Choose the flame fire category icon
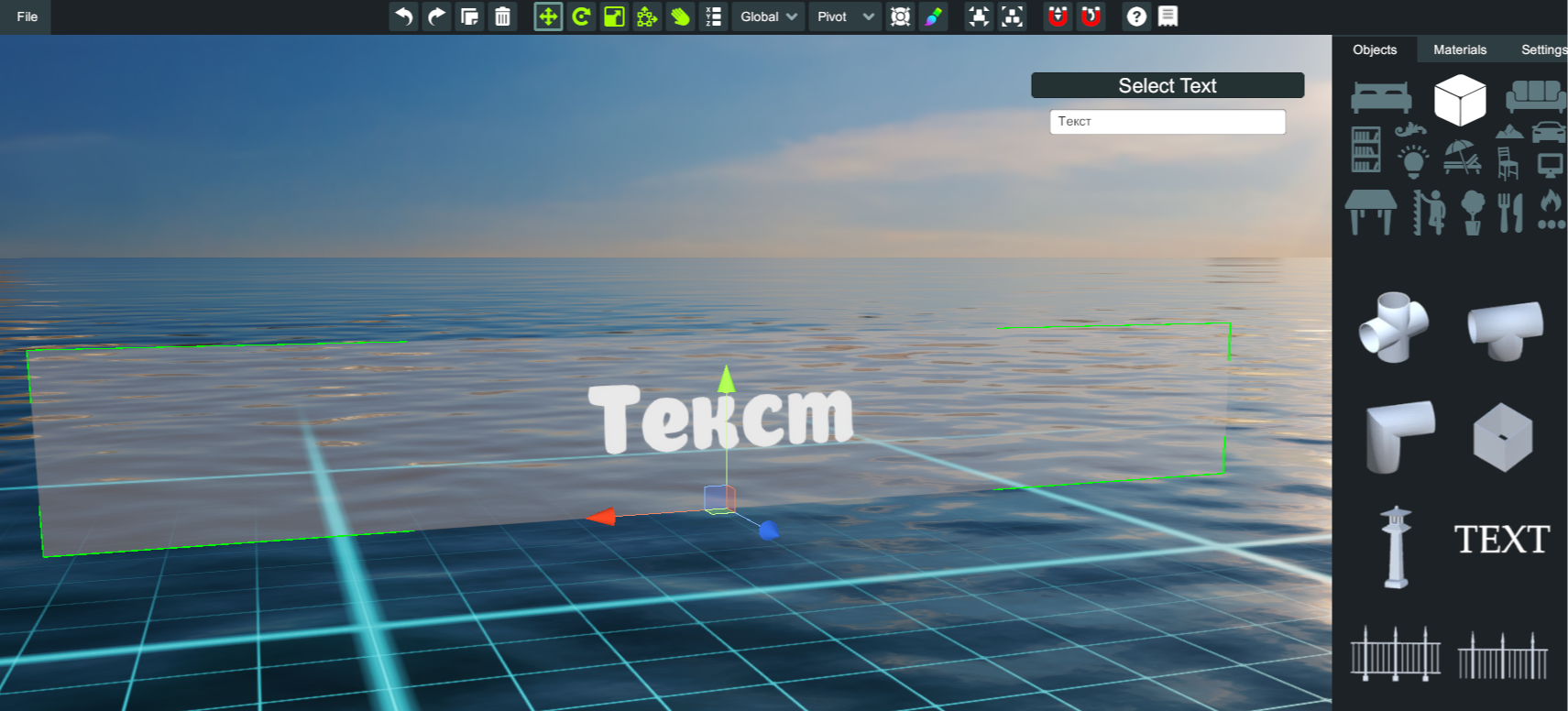Viewport: 1568px width, 711px height. (1551, 210)
